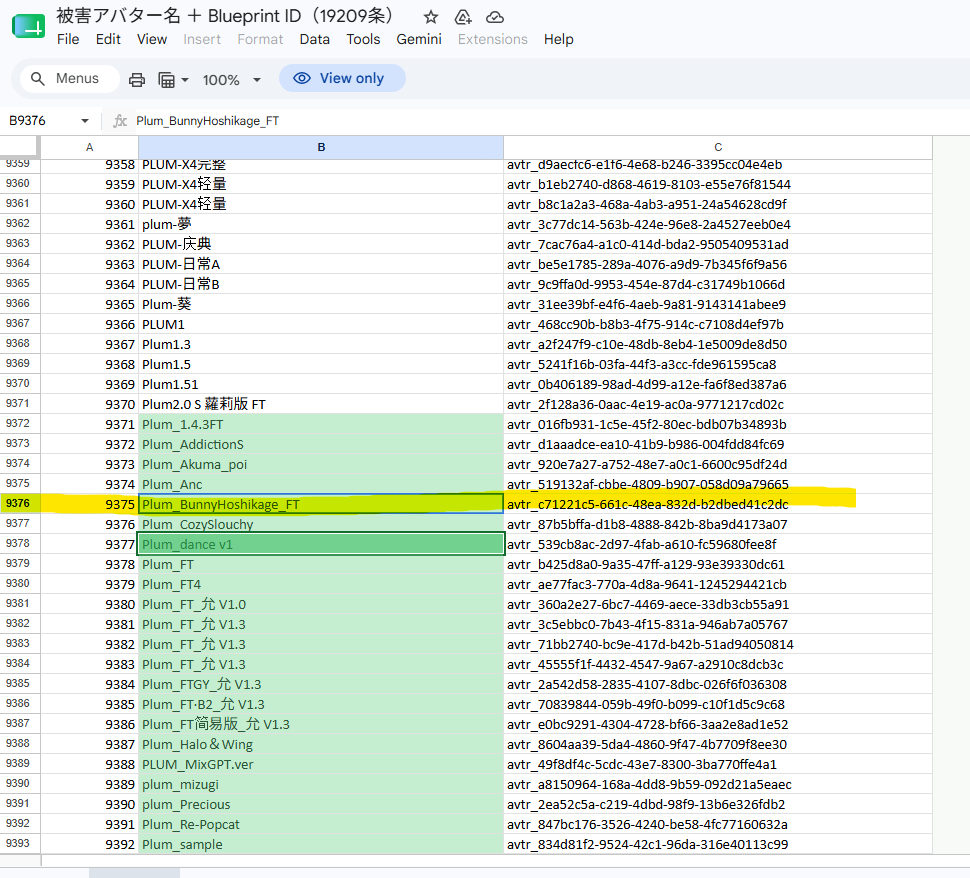Click the print icon
The image size is (970, 878).
(x=137, y=80)
